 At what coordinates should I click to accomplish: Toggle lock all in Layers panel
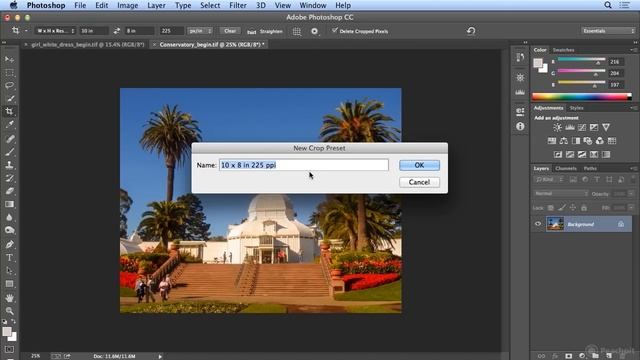(584, 208)
